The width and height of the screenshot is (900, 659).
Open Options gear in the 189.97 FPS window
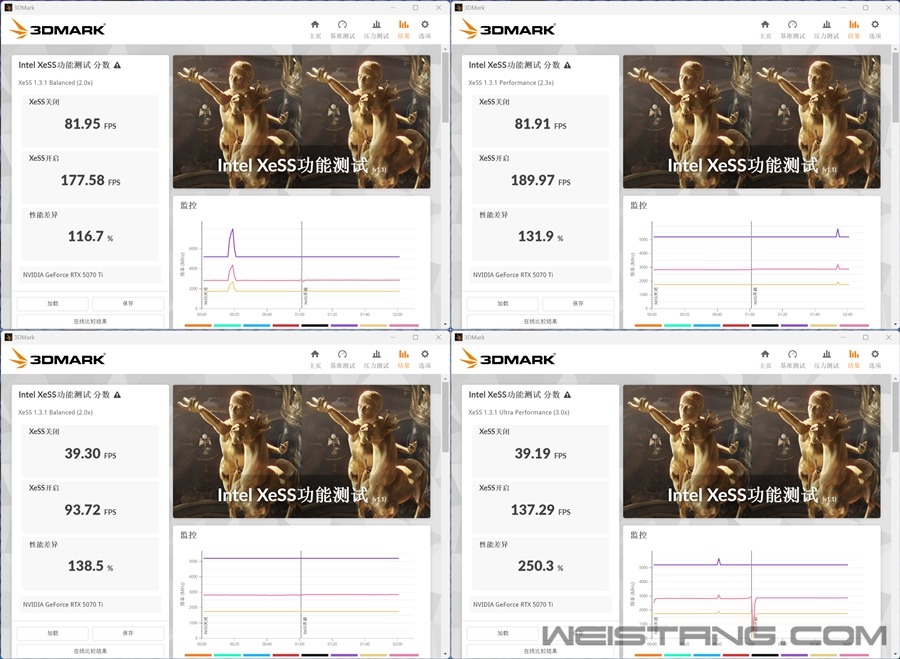[x=875, y=29]
